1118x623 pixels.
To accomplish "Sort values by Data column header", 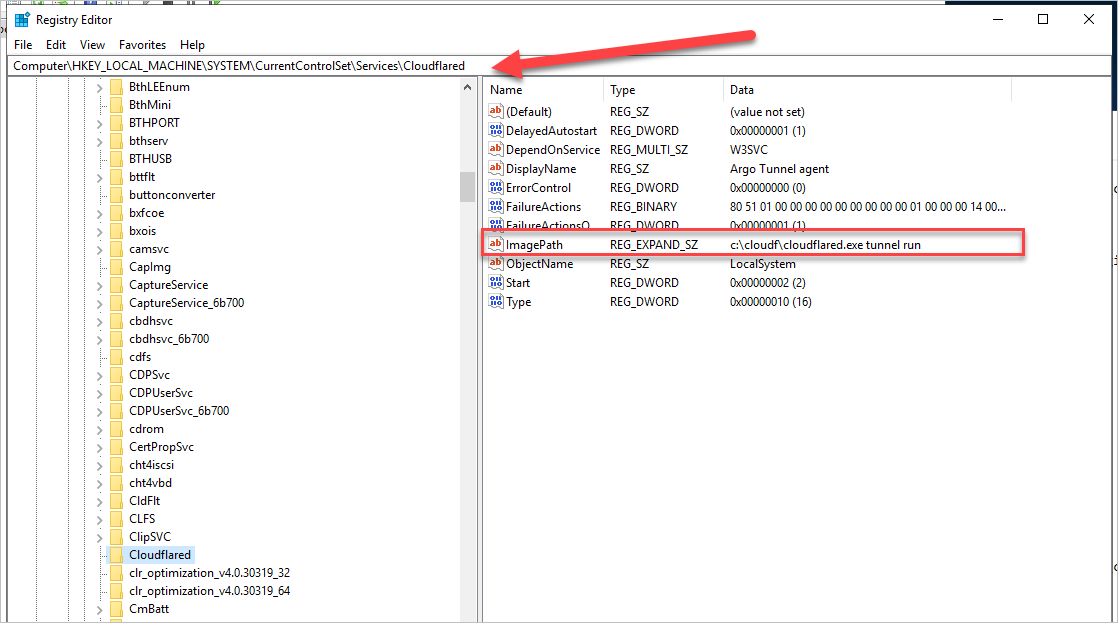I will 867,90.
